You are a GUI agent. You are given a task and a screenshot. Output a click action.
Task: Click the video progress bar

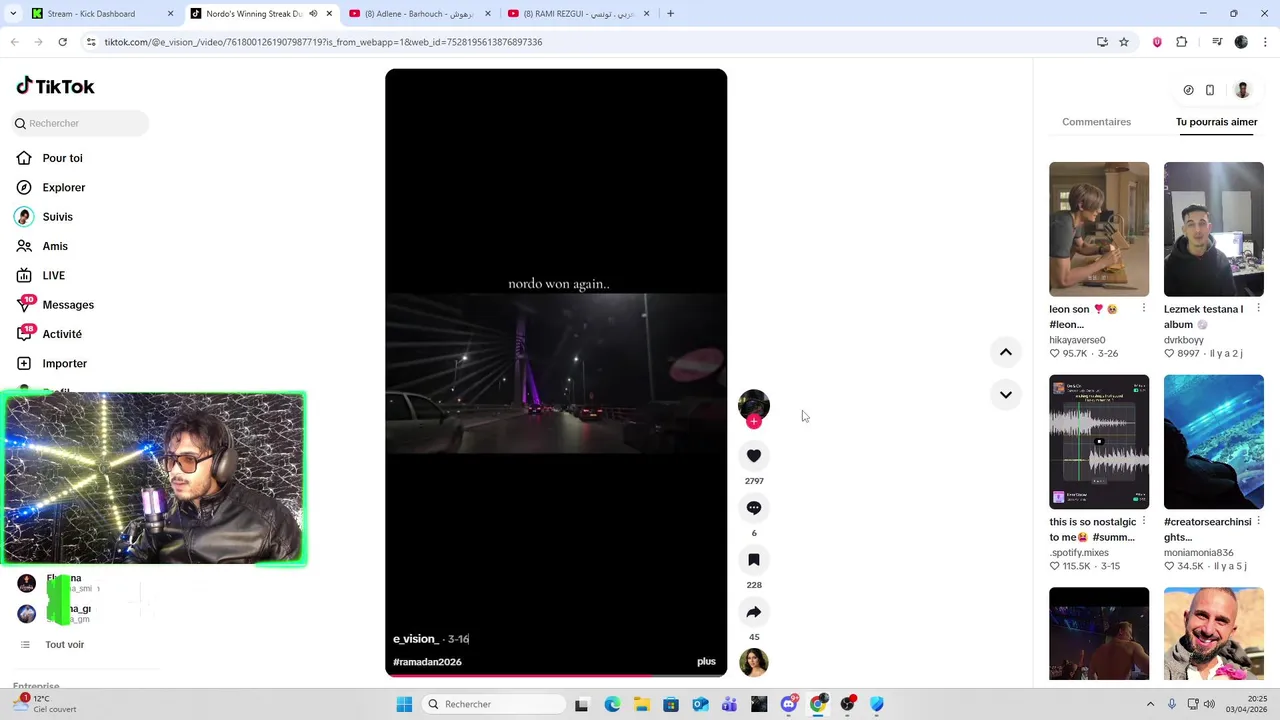click(x=556, y=676)
